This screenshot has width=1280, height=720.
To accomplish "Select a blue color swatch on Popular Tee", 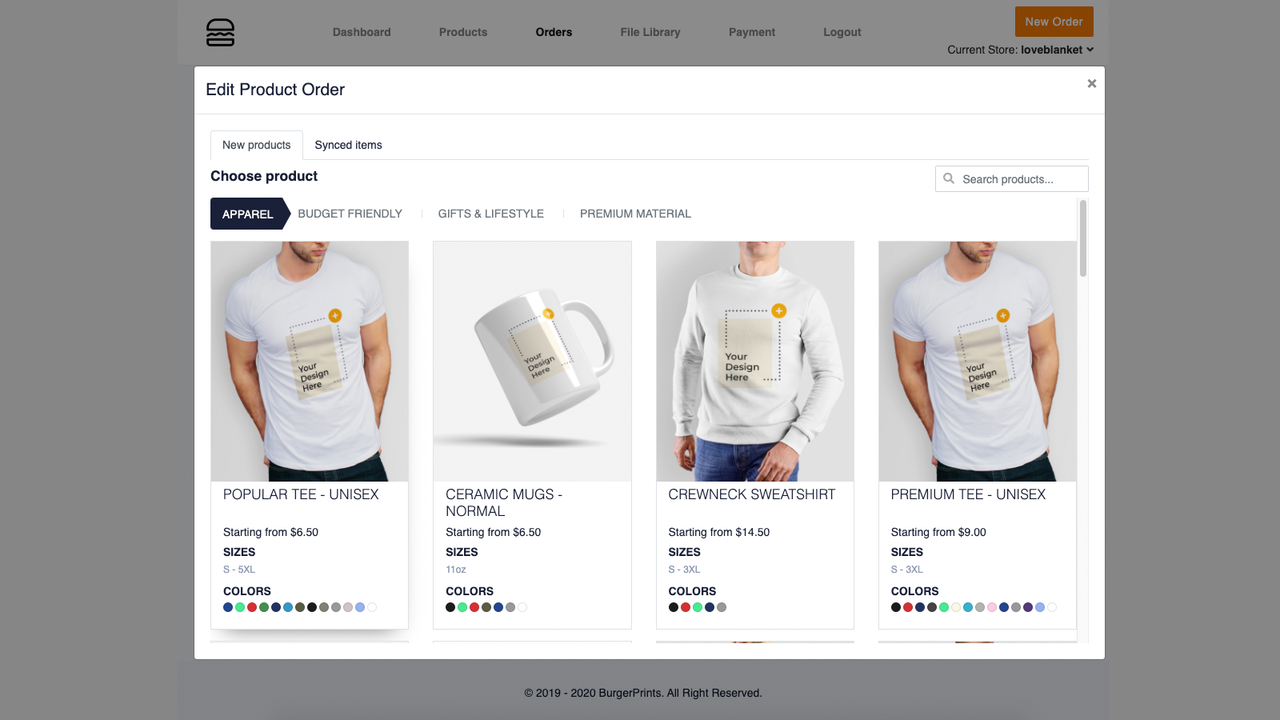I will pyautogui.click(x=229, y=607).
